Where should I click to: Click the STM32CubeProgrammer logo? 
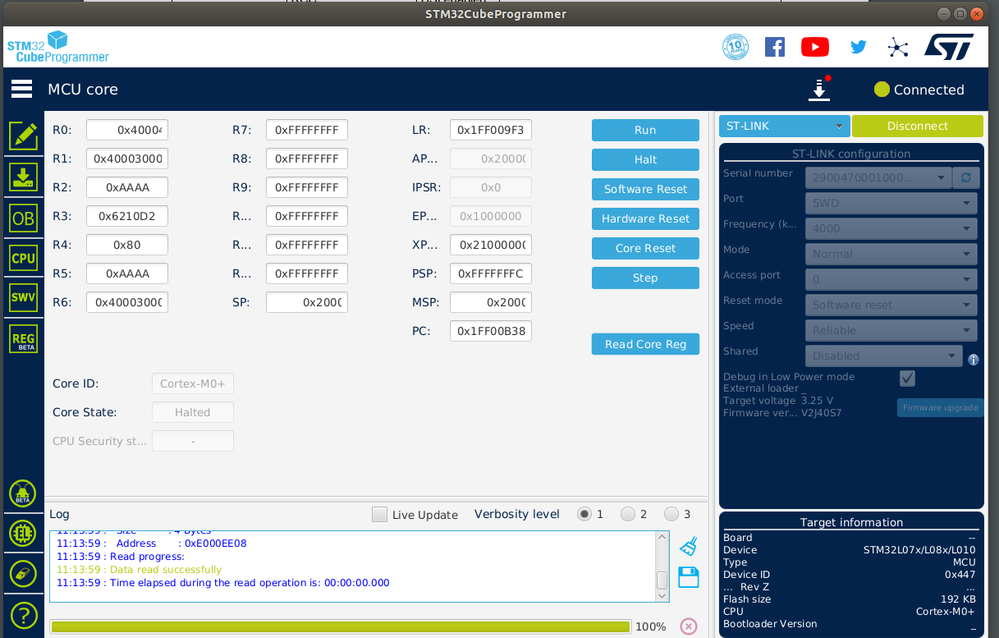coord(58,47)
